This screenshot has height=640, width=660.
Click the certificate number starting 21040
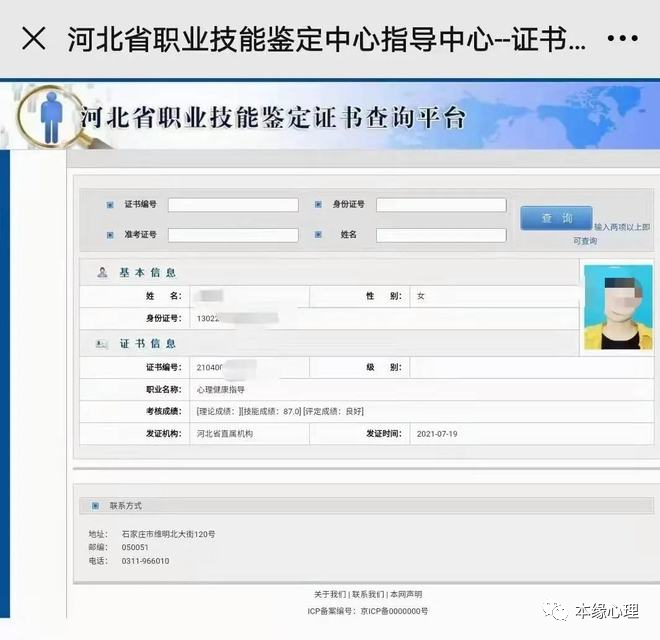pos(226,367)
